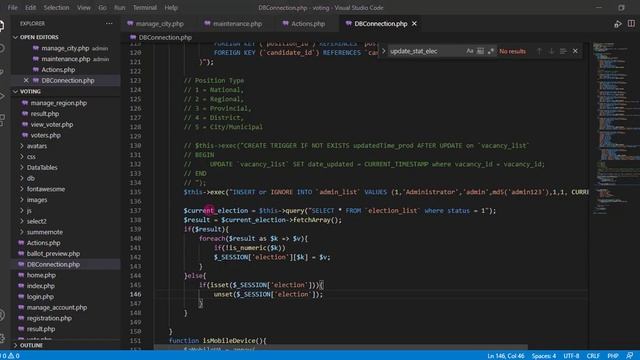Open Extensions view in activity bar
This screenshot has width=640, height=360.
point(2,120)
